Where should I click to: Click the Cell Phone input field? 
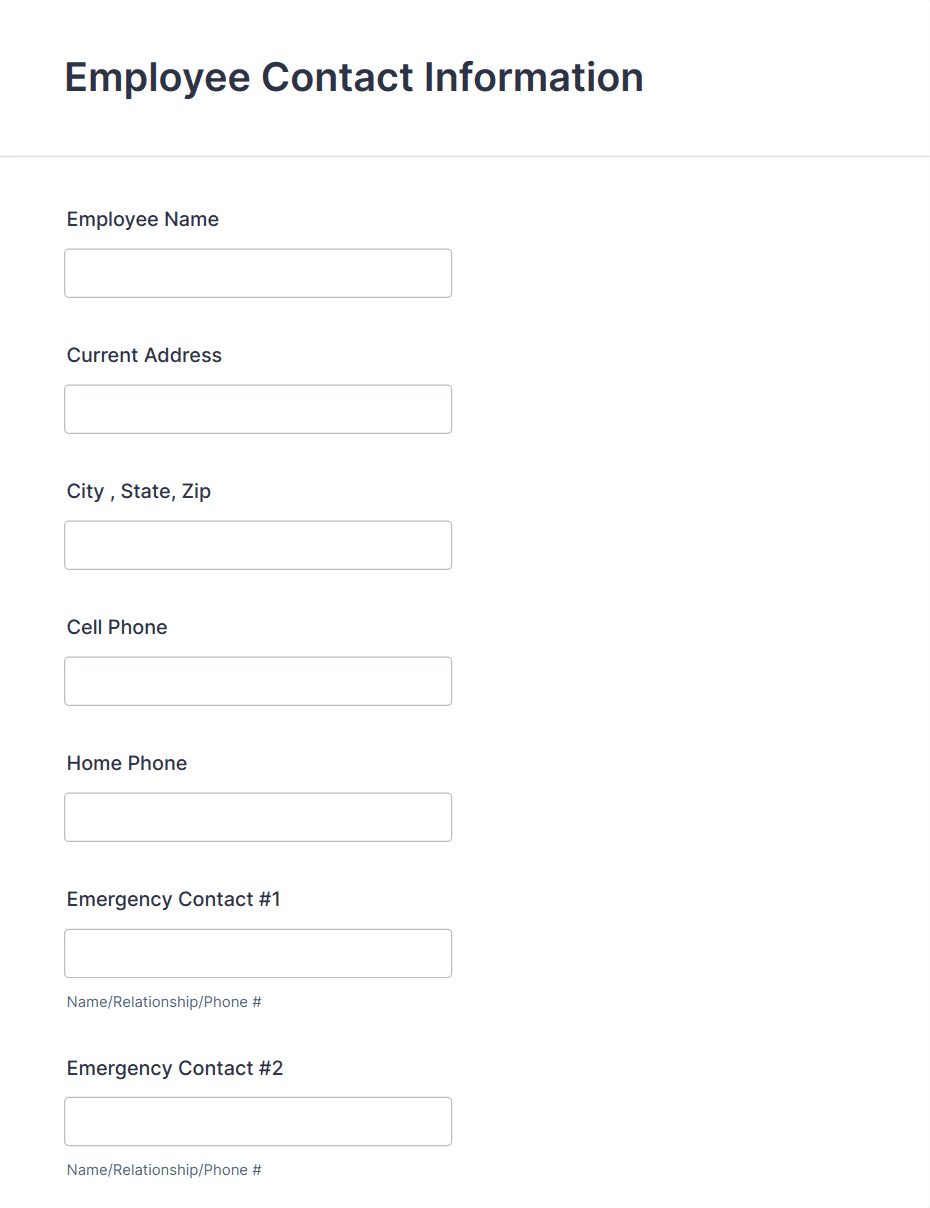258,680
